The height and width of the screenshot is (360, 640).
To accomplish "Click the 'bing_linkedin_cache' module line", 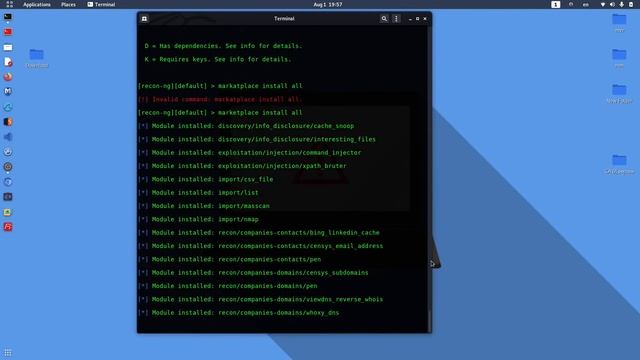I will click(x=259, y=233).
